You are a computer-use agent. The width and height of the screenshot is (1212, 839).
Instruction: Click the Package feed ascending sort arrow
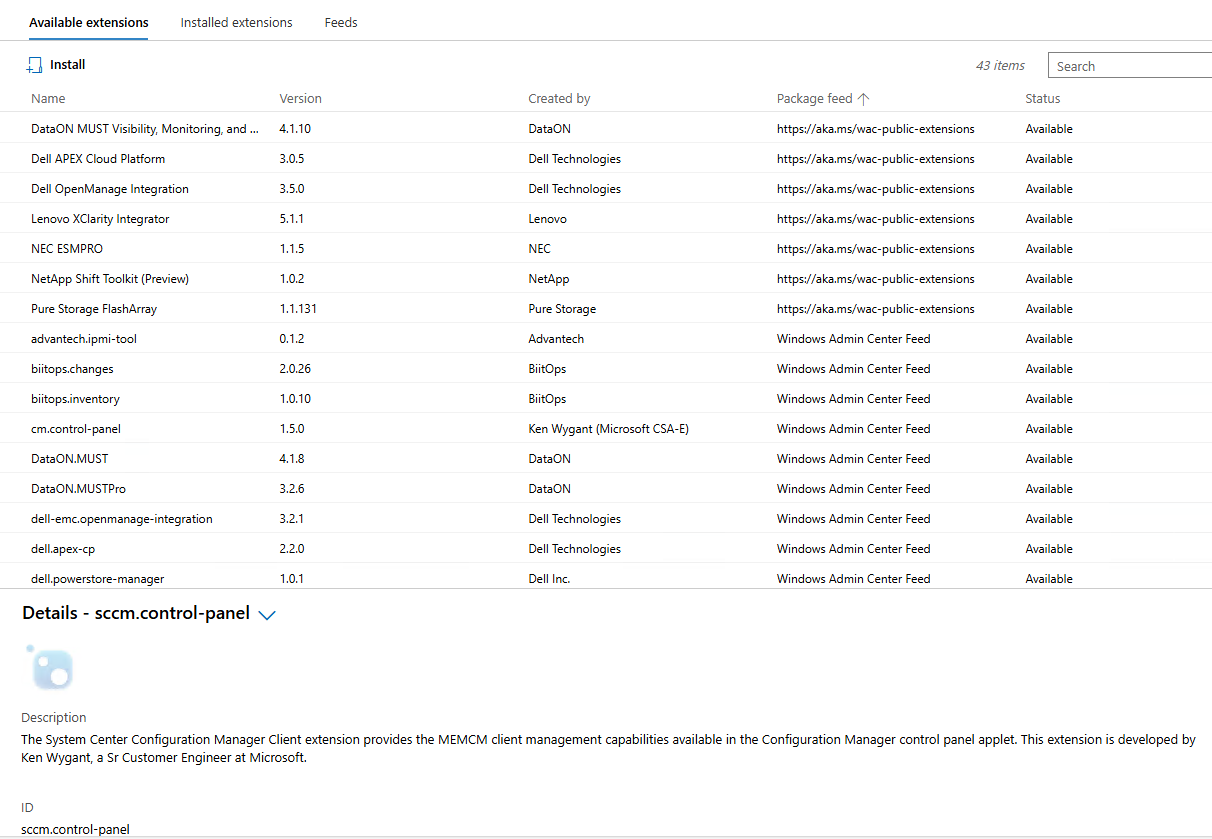point(864,99)
